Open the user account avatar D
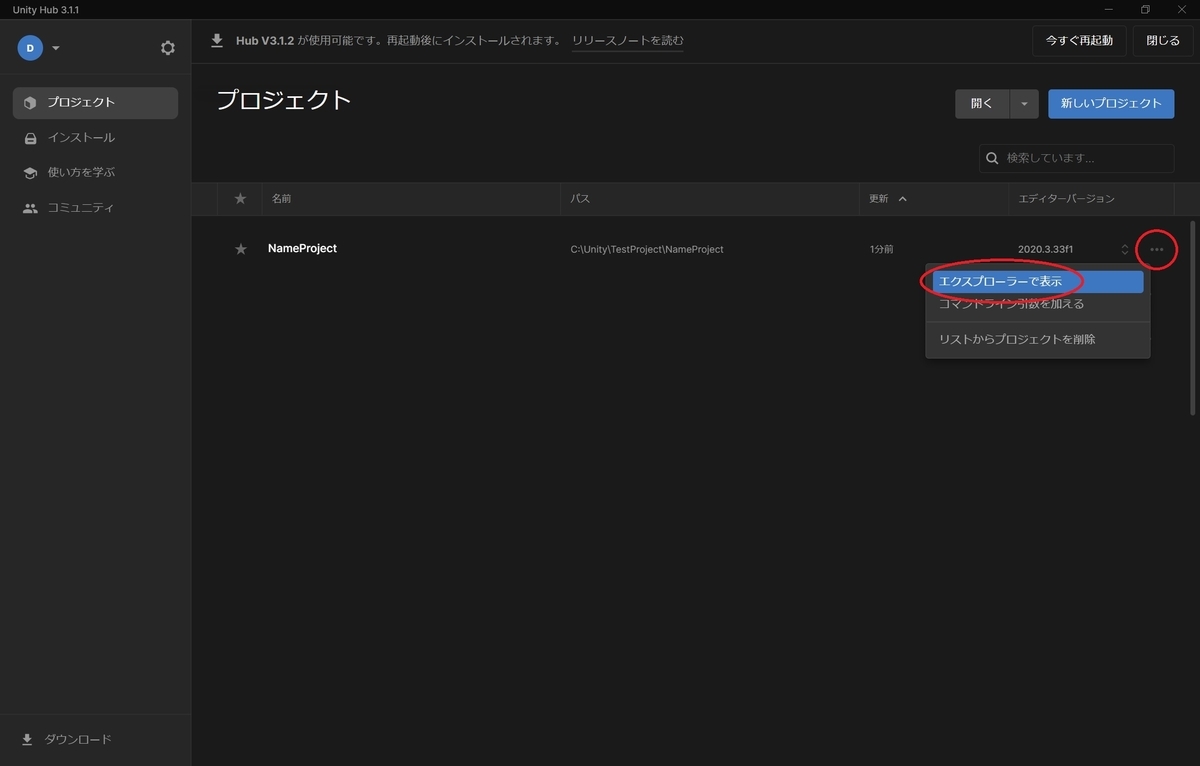 pyautogui.click(x=30, y=47)
